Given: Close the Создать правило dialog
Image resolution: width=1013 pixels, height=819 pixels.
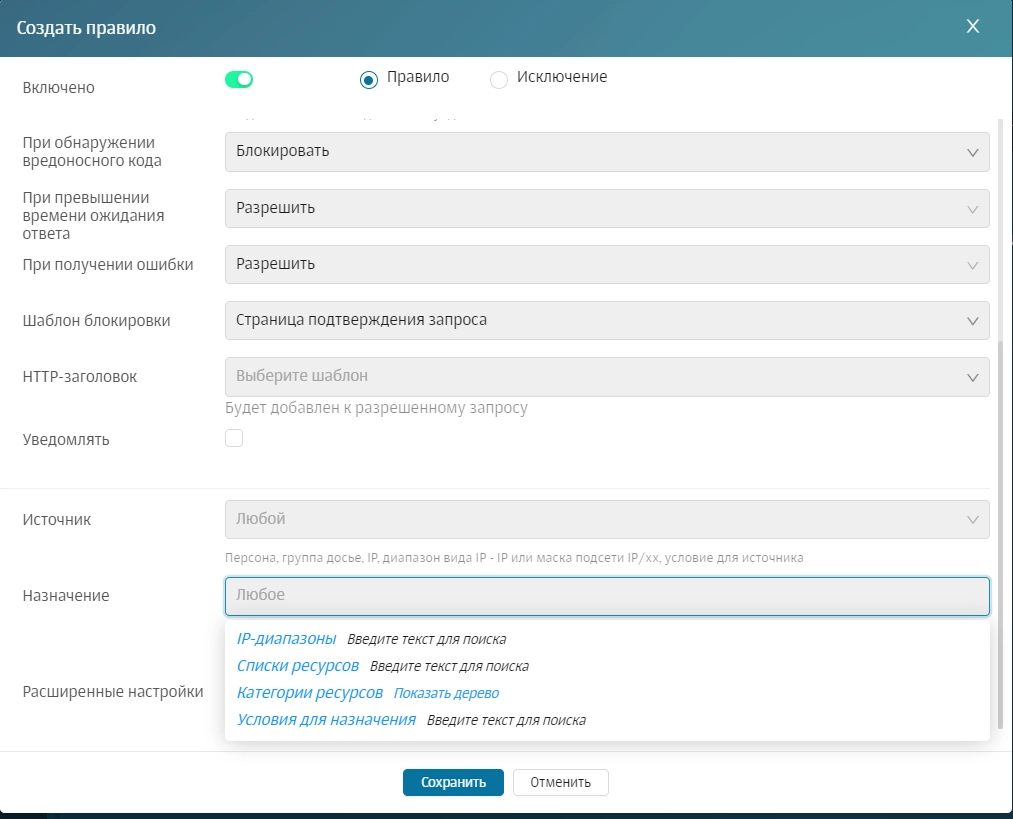Looking at the screenshot, I should (x=972, y=26).
